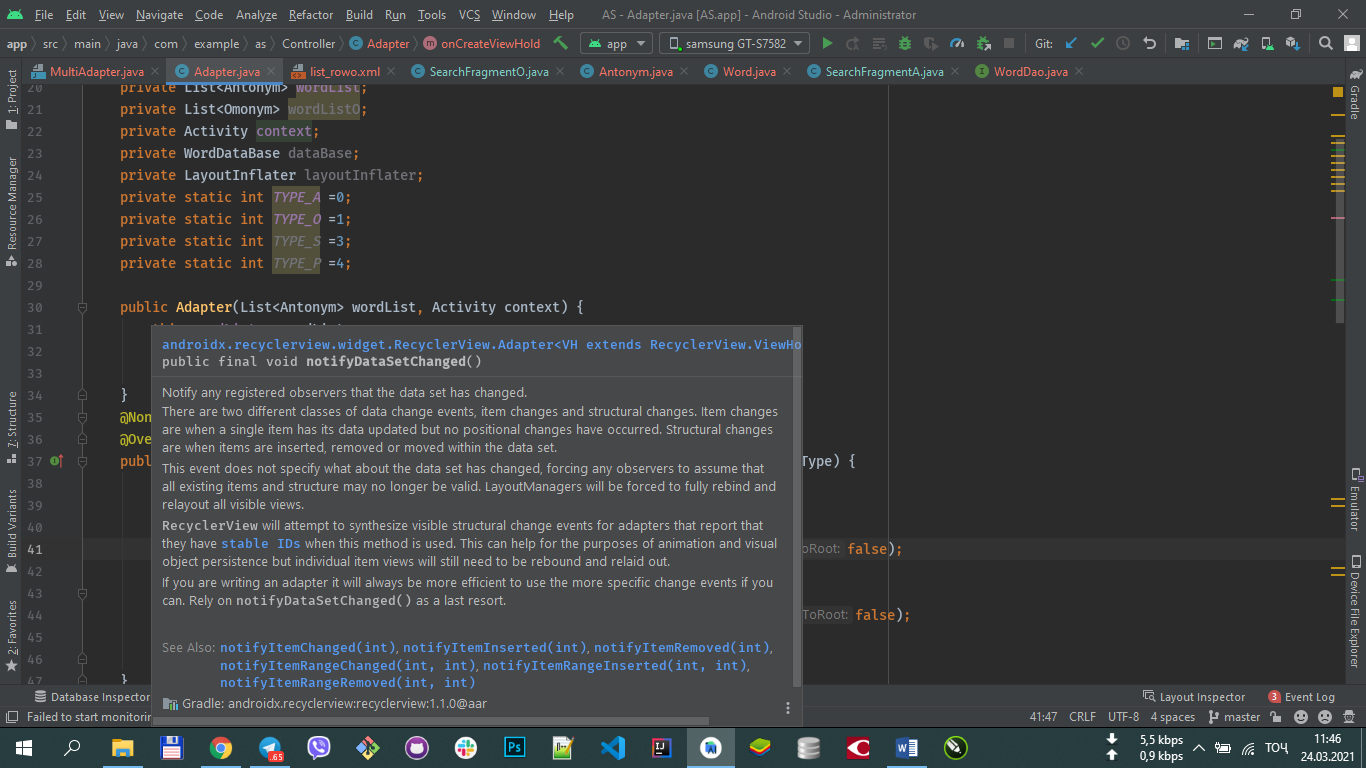The width and height of the screenshot is (1366, 768).
Task: Open the Event Log panel
Action: [x=1301, y=697]
